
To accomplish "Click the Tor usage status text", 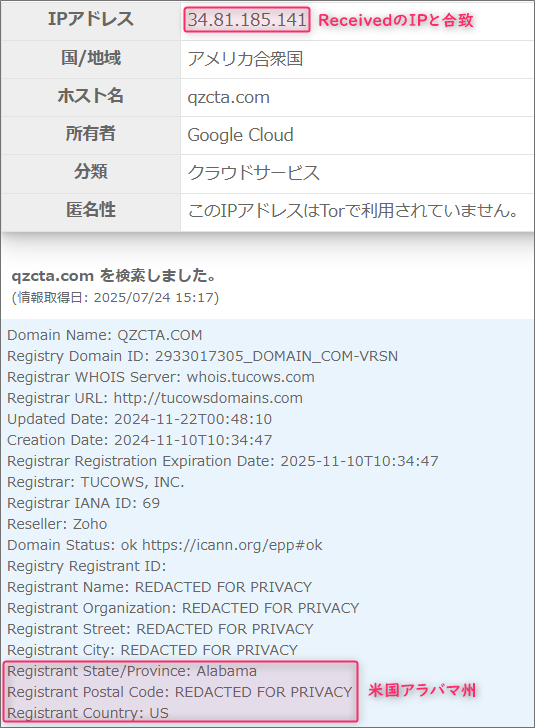I will point(353,211).
